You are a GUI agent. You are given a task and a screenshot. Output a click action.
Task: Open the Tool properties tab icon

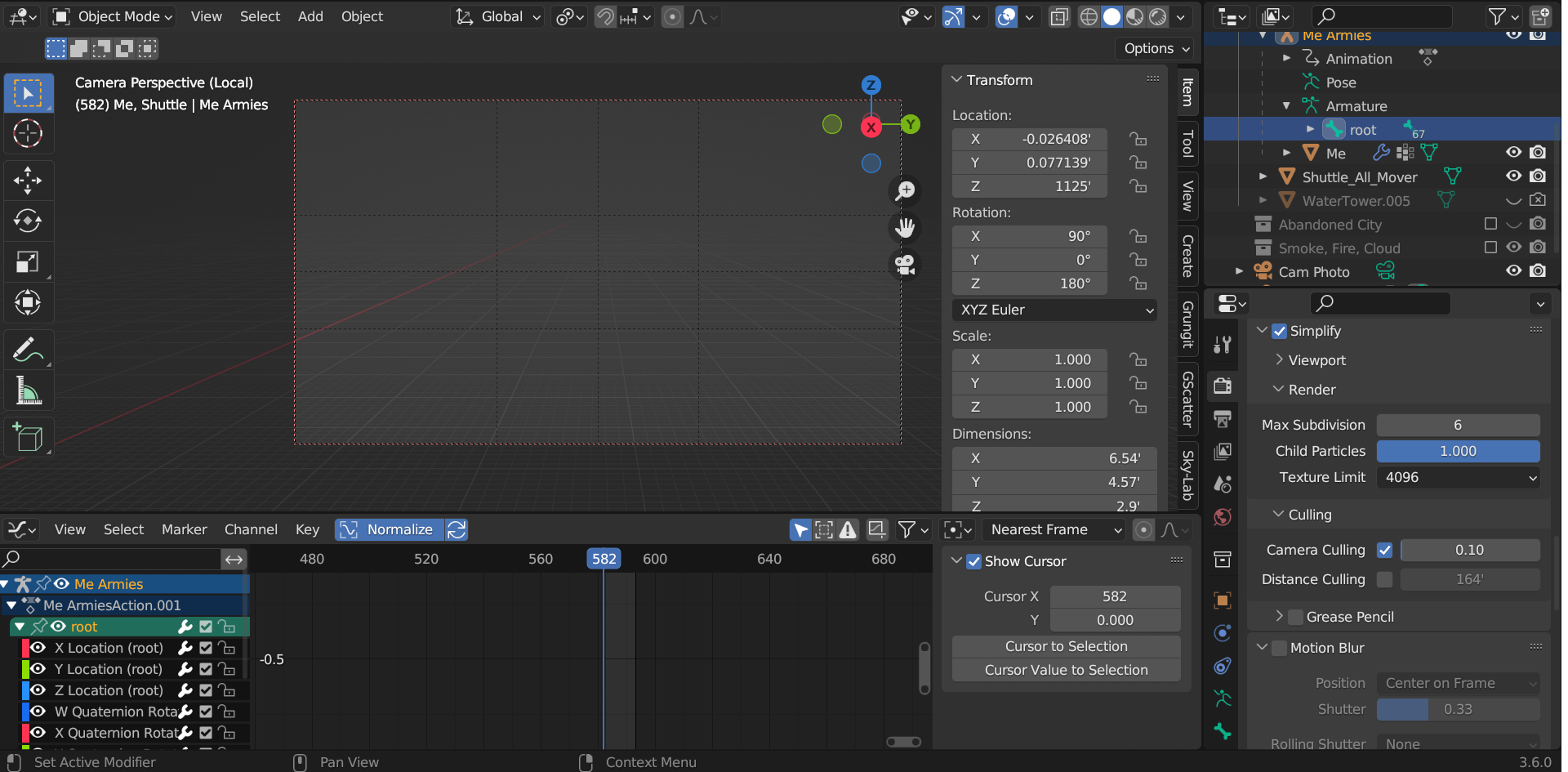[x=1223, y=345]
